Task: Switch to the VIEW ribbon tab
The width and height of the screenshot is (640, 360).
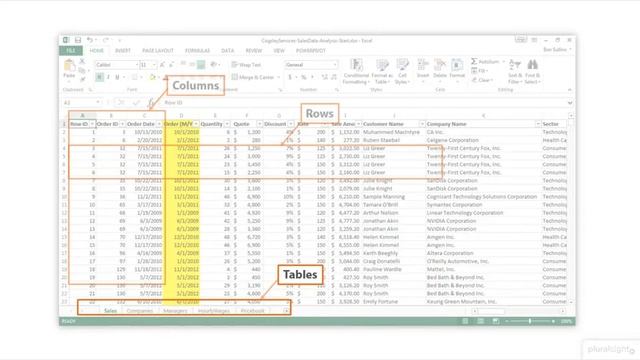Action: click(279, 51)
